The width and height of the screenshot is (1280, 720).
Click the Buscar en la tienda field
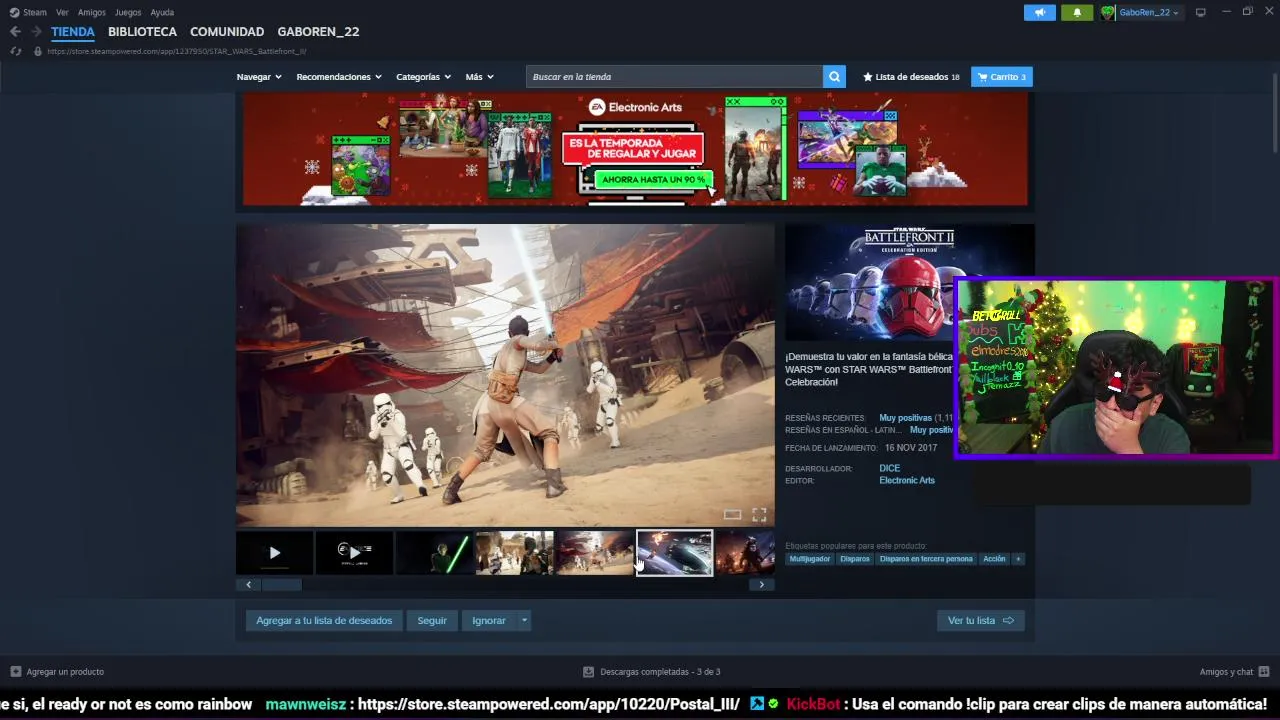(x=675, y=77)
